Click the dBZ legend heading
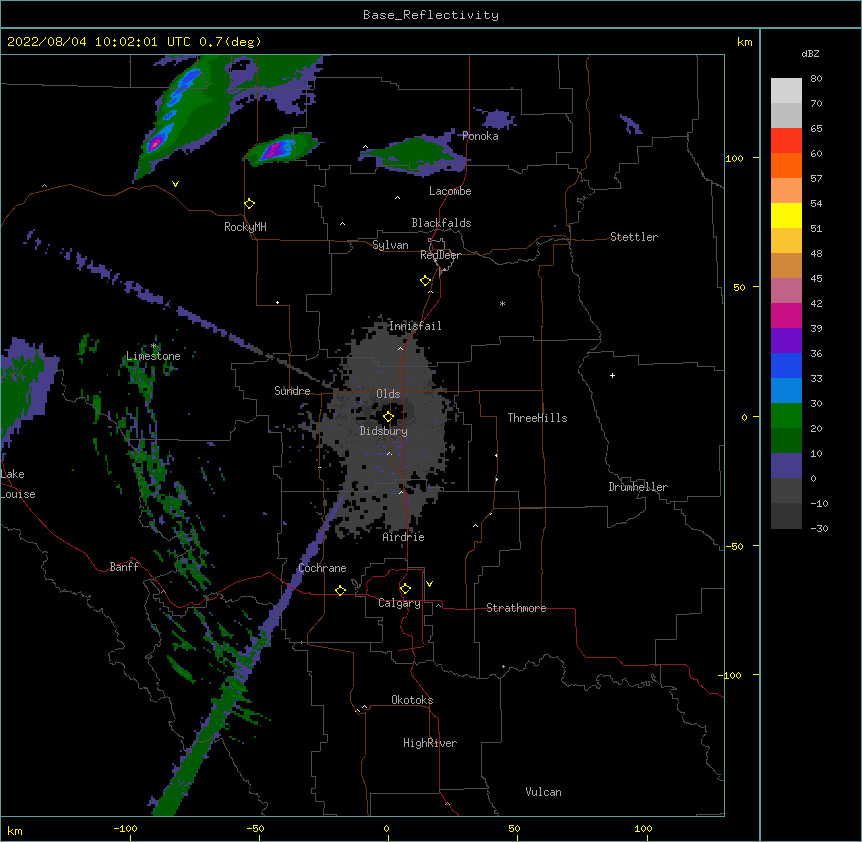 (x=810, y=53)
